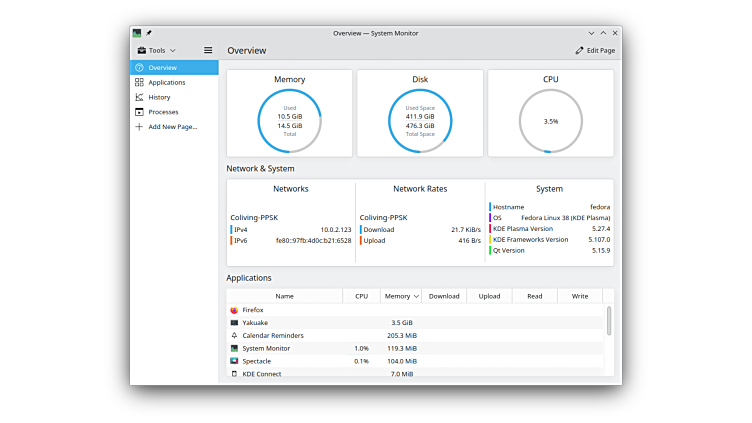Click the KDE Connect icon
This screenshot has height=423, width=752.
tap(234, 374)
